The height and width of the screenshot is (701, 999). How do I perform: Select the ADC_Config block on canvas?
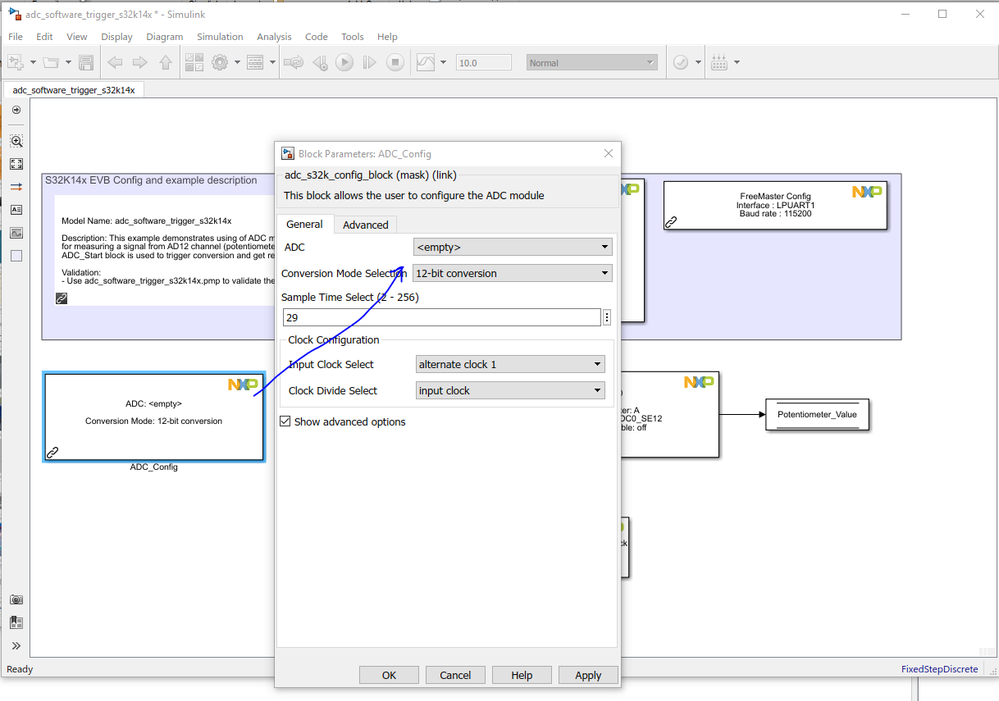click(x=154, y=417)
